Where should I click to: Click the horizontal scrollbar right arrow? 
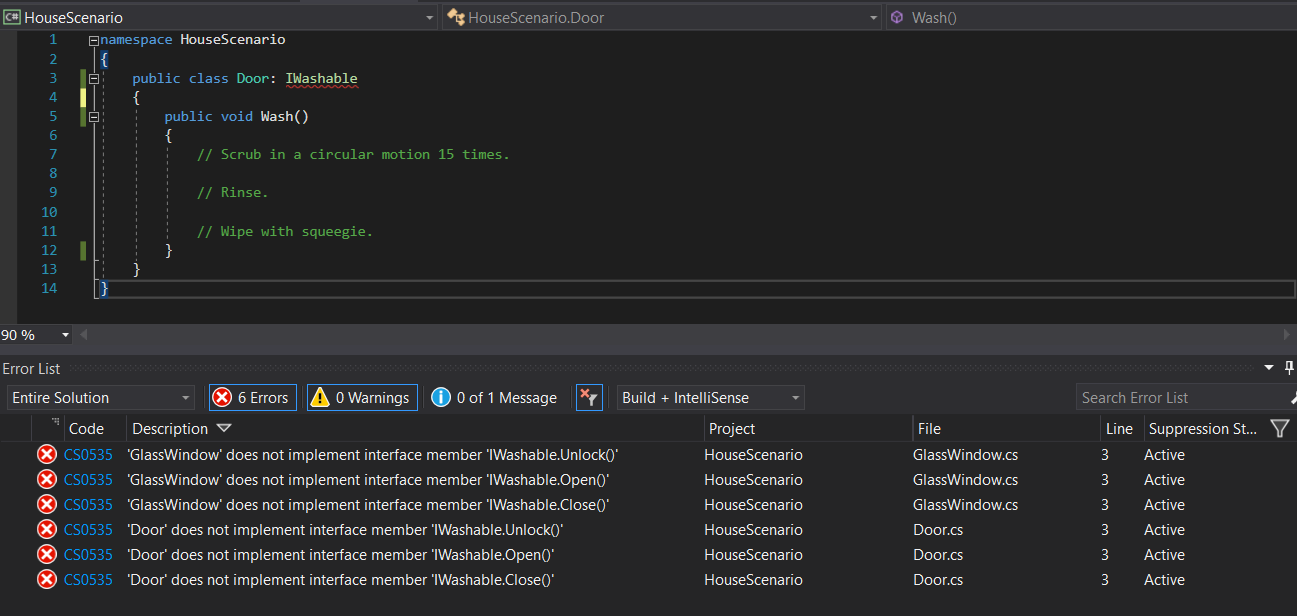click(1287, 335)
